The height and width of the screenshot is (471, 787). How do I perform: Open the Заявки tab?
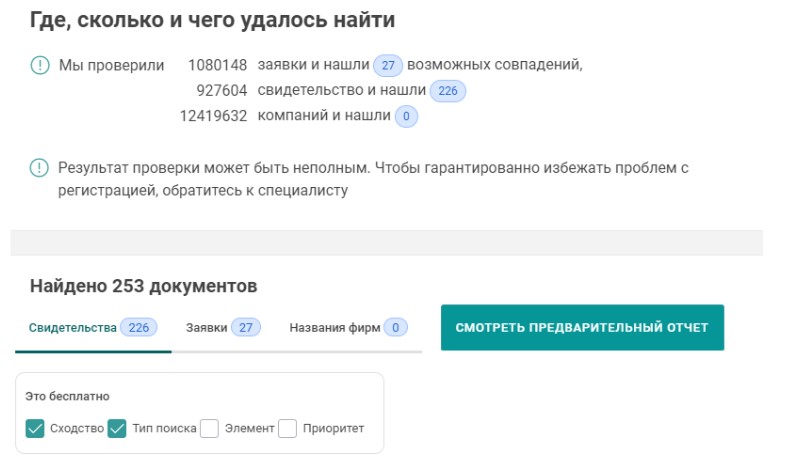pos(222,328)
